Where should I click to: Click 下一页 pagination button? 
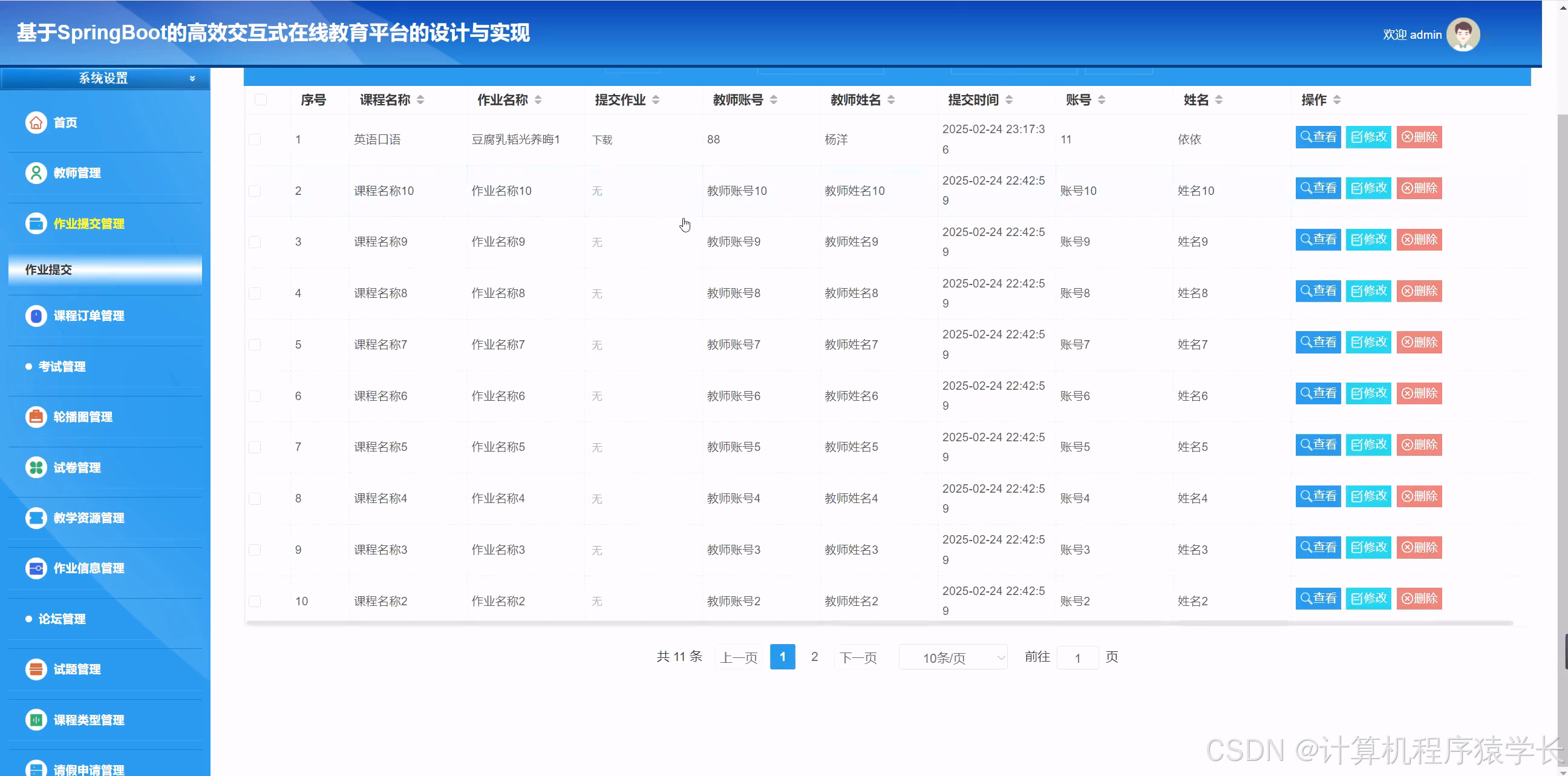point(858,657)
